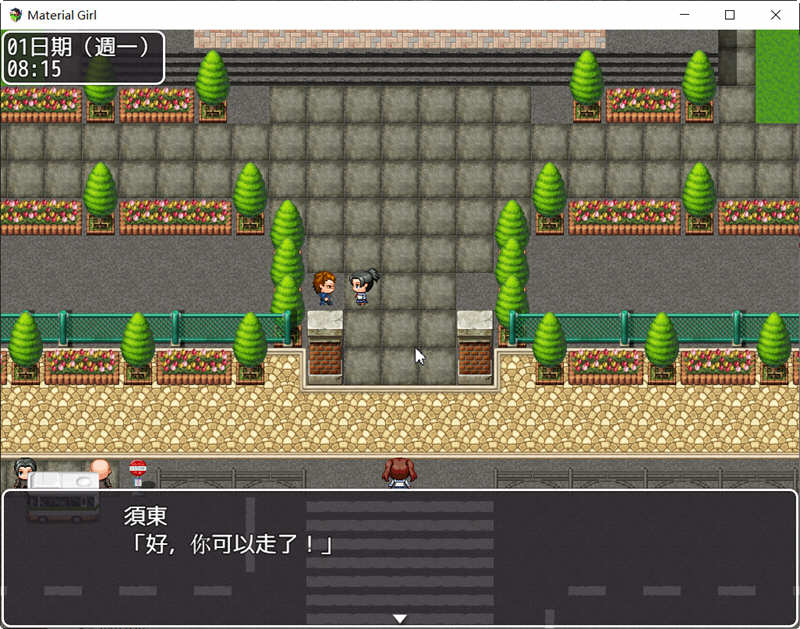Click the advance-dialogue arrow below the text box
Viewport: 800px width, 629px height.
pyautogui.click(x=399, y=618)
